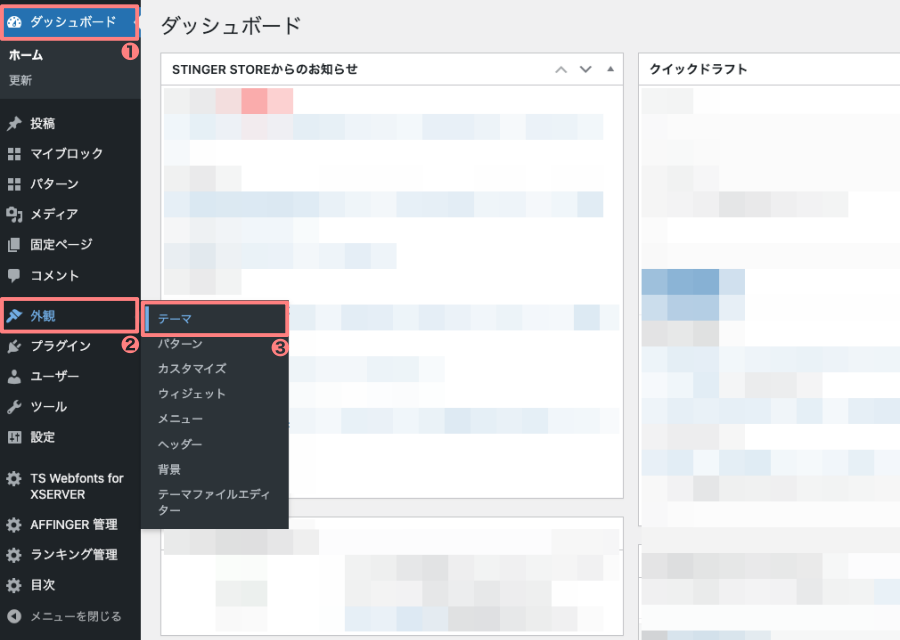The image size is (900, 640).
Task: Click the gear icon beside ランキング管理
Action: [14, 555]
